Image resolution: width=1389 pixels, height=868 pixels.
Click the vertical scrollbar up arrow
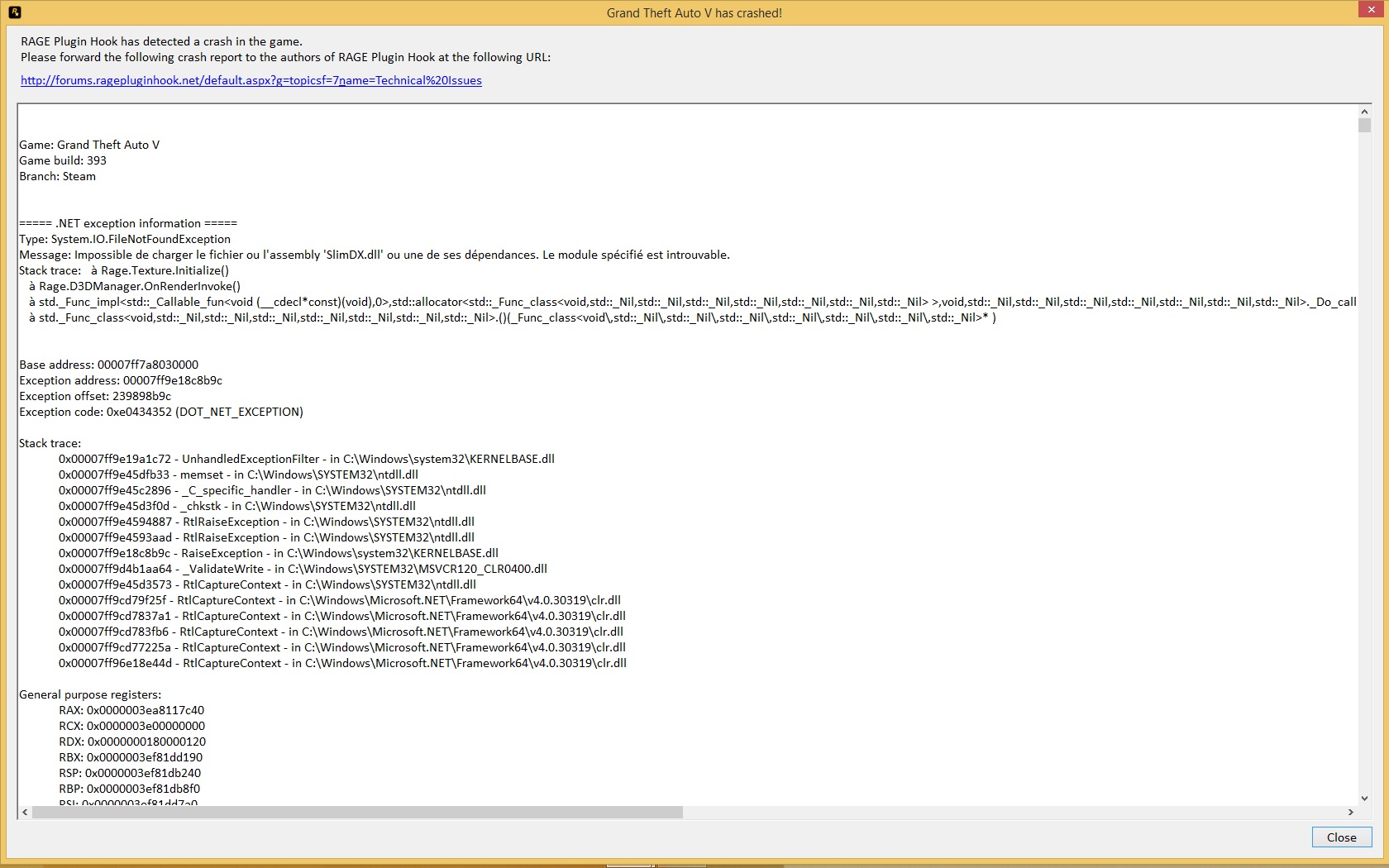pyautogui.click(x=1364, y=111)
